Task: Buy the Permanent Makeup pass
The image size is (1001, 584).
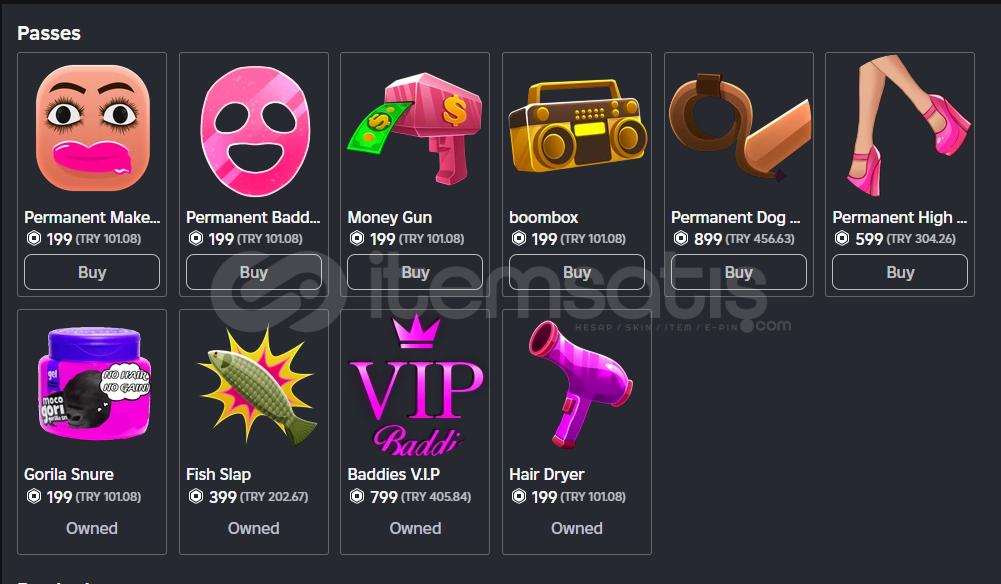Action: click(92, 272)
